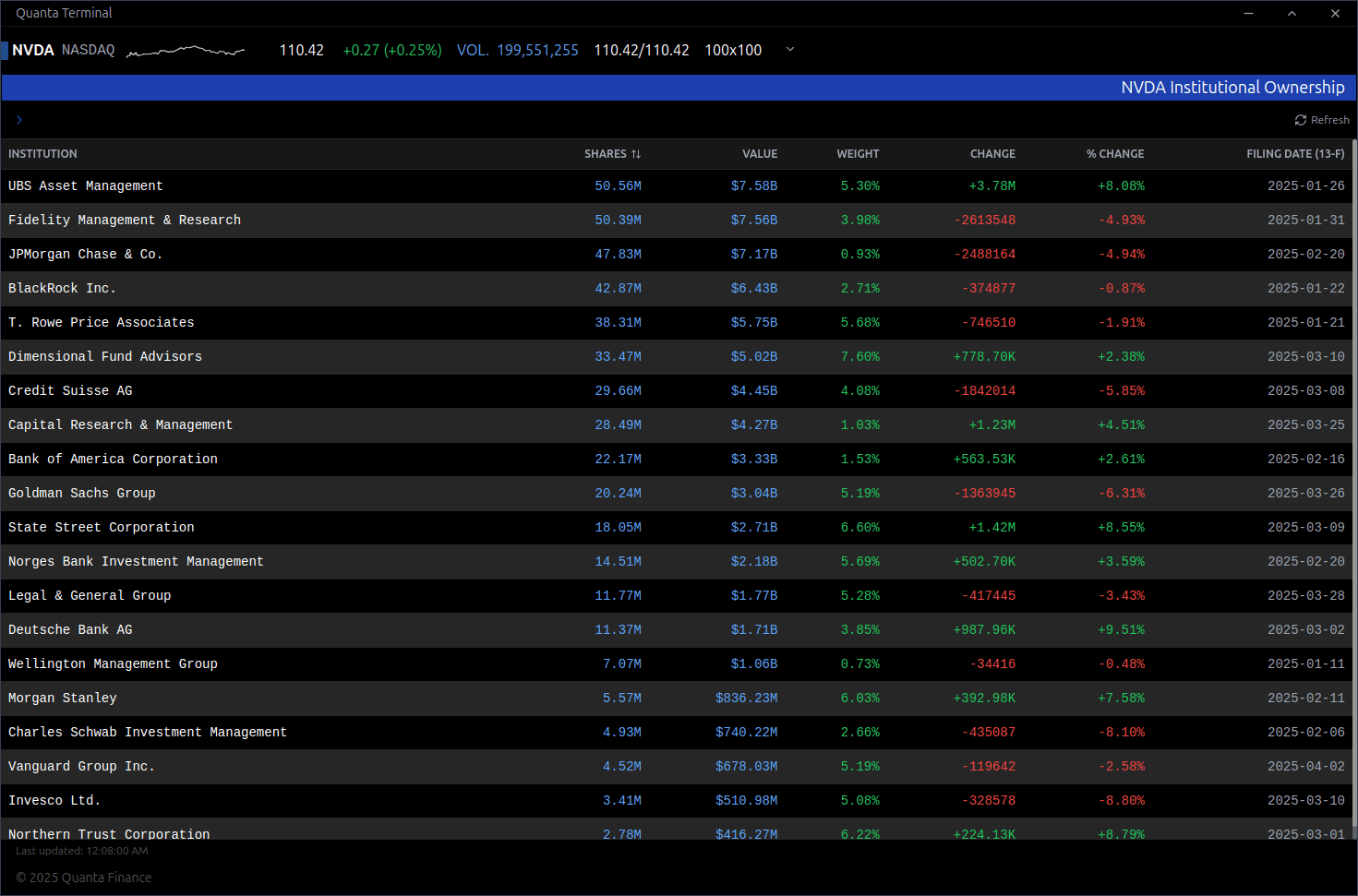Click Fidelity value $7.56B
The image size is (1358, 896).
(754, 221)
